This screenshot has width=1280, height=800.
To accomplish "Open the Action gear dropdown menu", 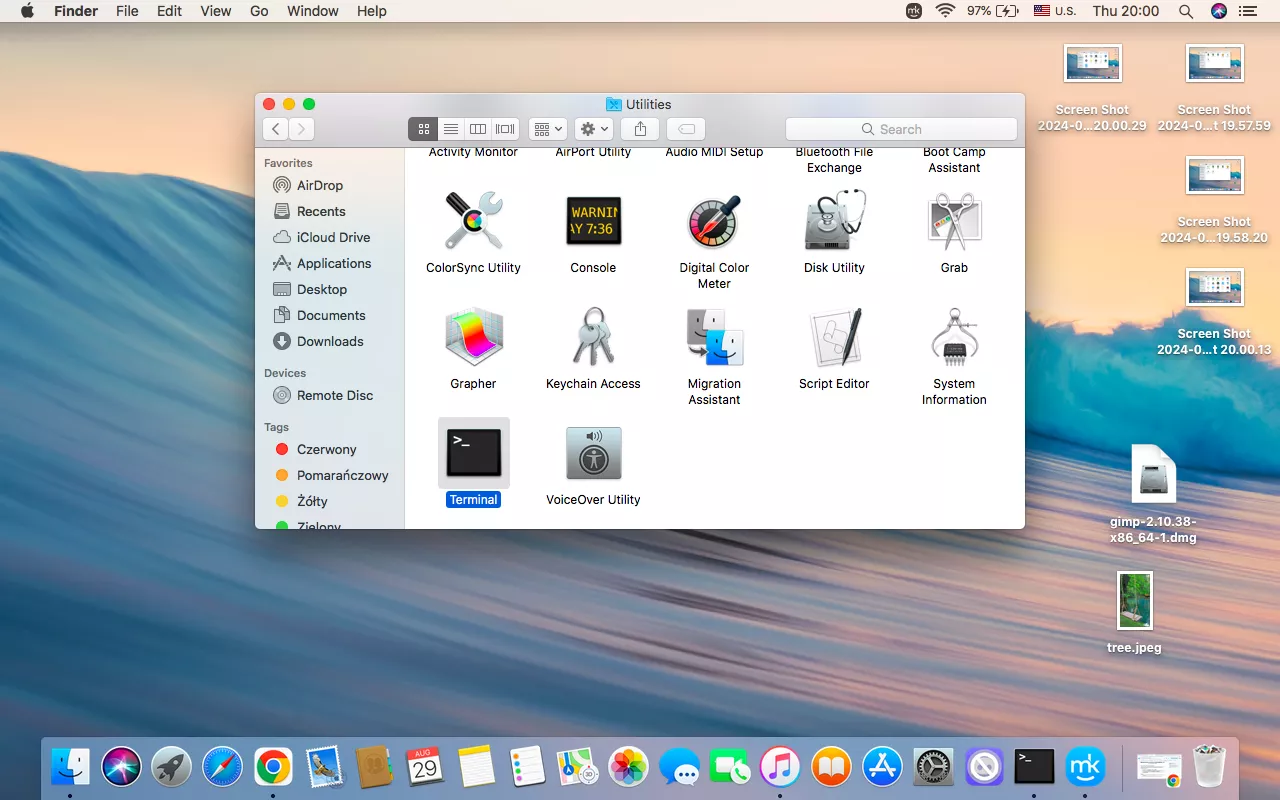I will (x=594, y=129).
